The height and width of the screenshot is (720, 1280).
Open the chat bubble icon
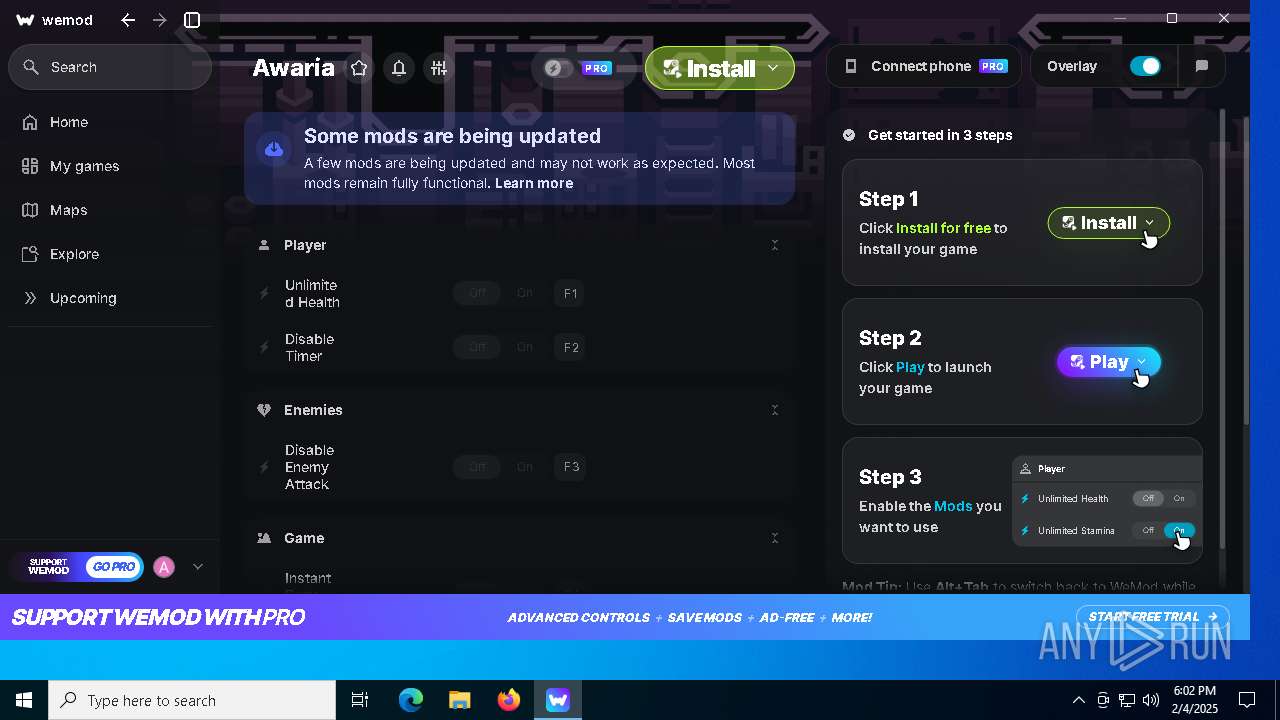1202,66
